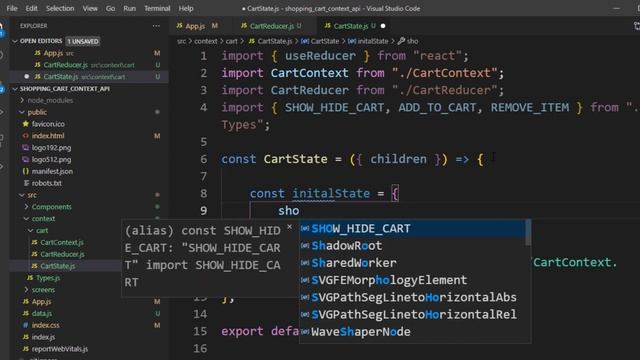Image resolution: width=640 pixels, height=360 pixels.
Task: Open the Run menu
Action: (x=129, y=8)
